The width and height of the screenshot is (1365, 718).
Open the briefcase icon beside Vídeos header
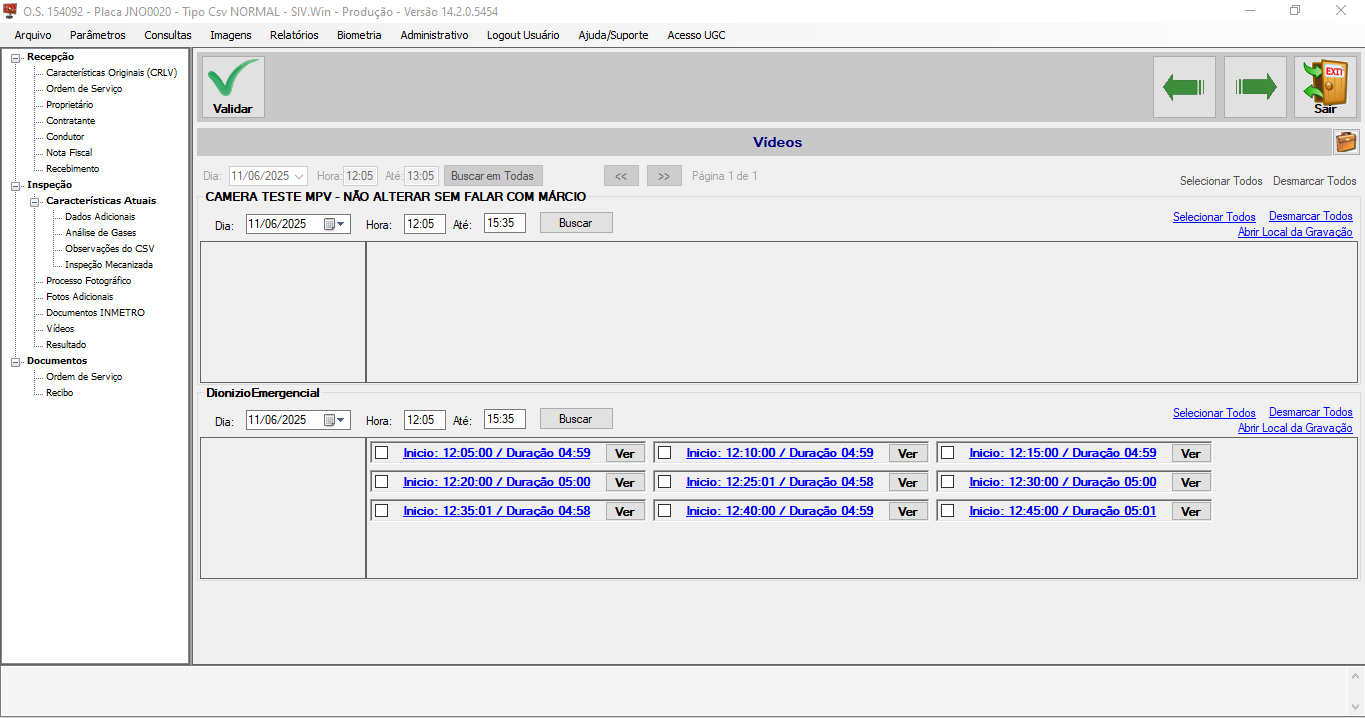[1346, 142]
